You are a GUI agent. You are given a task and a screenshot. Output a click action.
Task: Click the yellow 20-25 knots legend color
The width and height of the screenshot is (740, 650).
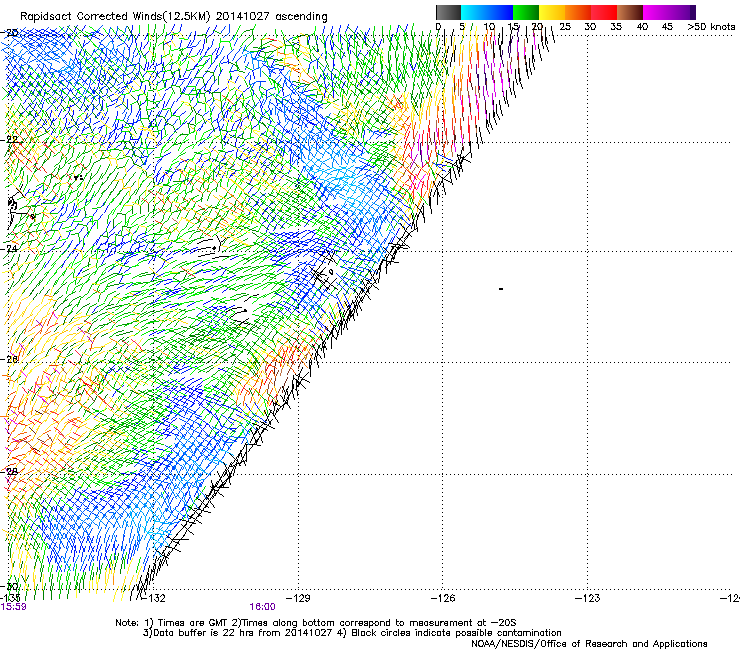552,12
